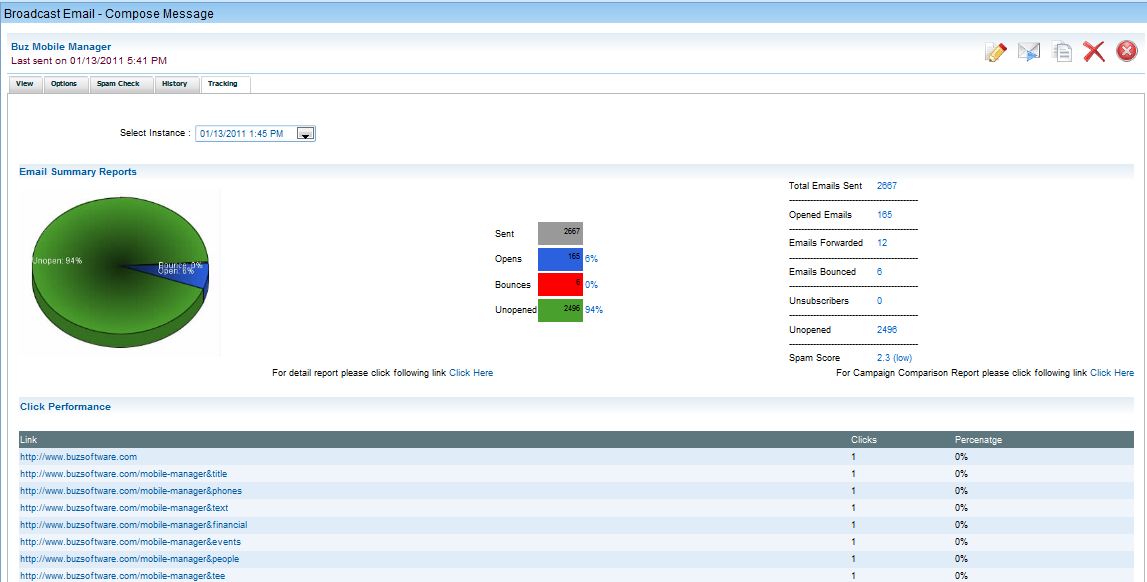Click the red circle close icon
This screenshot has width=1147, height=582.
click(1127, 52)
